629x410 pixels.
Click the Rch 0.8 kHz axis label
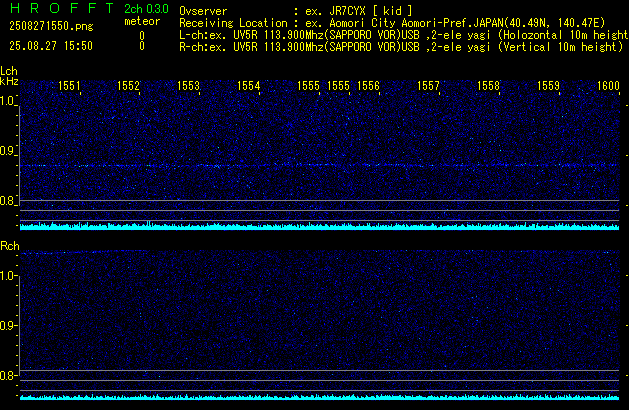tap(7, 375)
